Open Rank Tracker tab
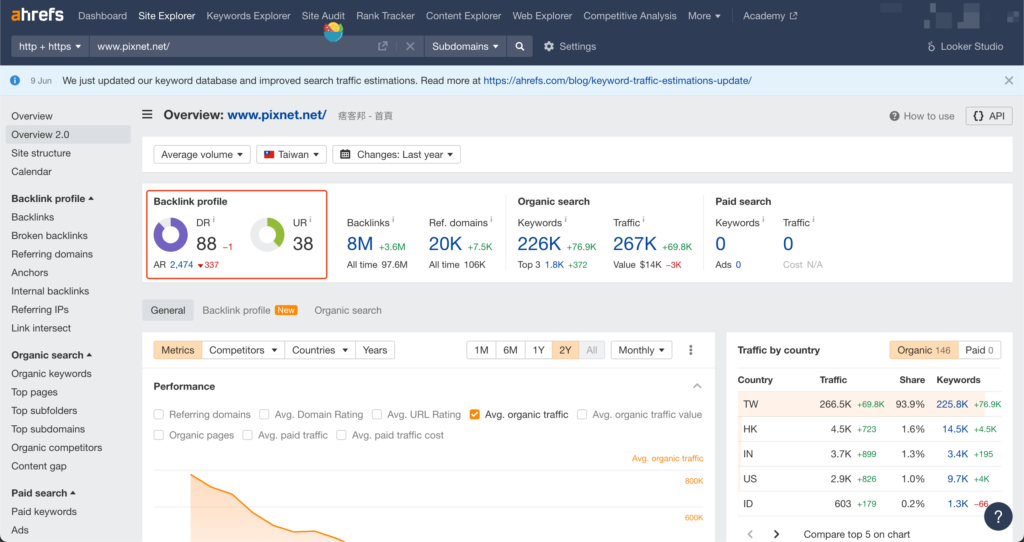Screen dimensions: 1024x542 point(385,16)
